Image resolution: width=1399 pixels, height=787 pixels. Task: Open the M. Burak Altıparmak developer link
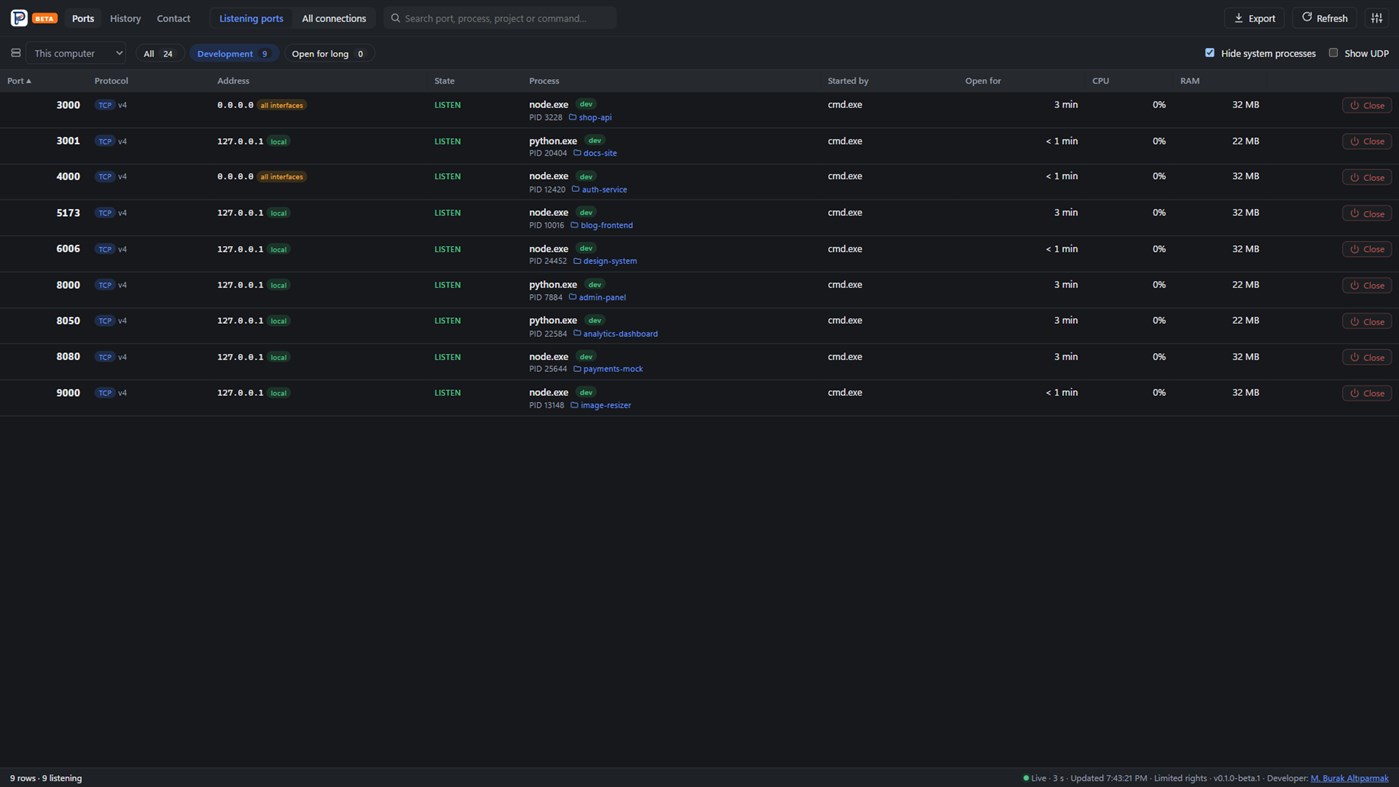click(1349, 778)
